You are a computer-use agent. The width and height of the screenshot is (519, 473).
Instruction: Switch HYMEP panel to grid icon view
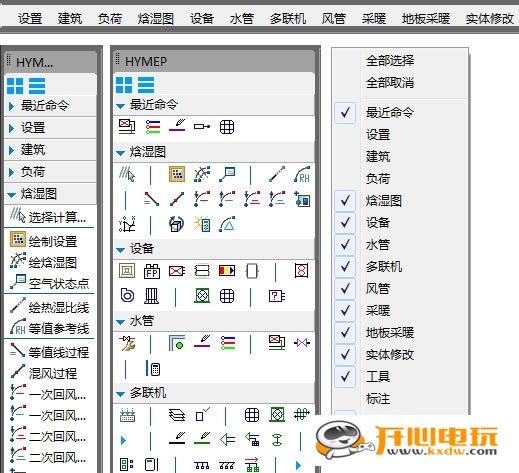(124, 85)
